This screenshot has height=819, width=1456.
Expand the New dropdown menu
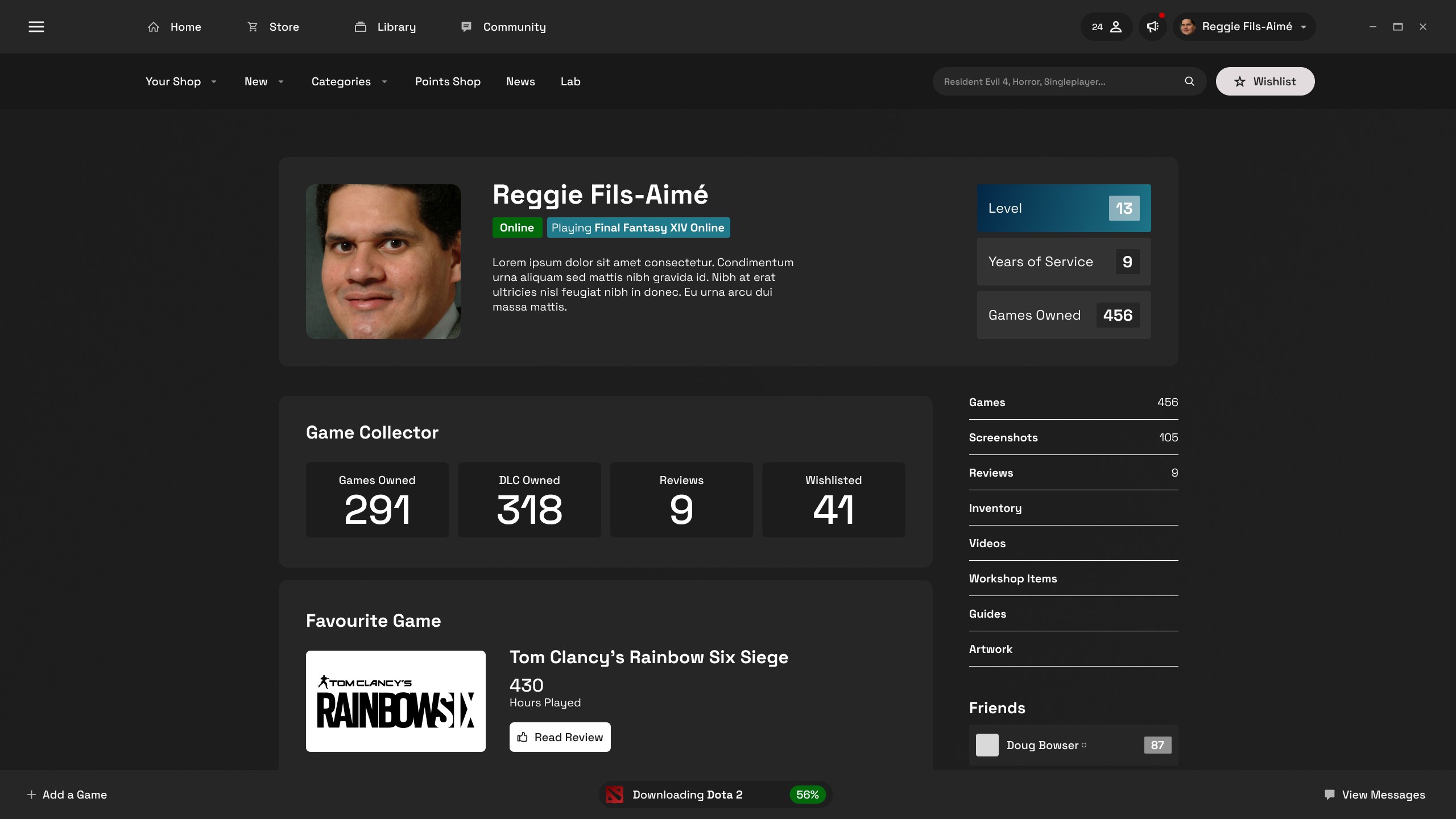(x=264, y=81)
